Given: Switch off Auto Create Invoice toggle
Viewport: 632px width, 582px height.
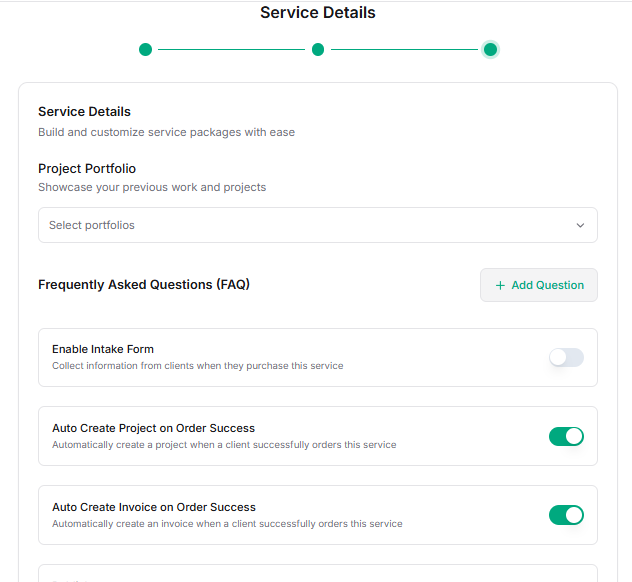Looking at the screenshot, I should 566,515.
